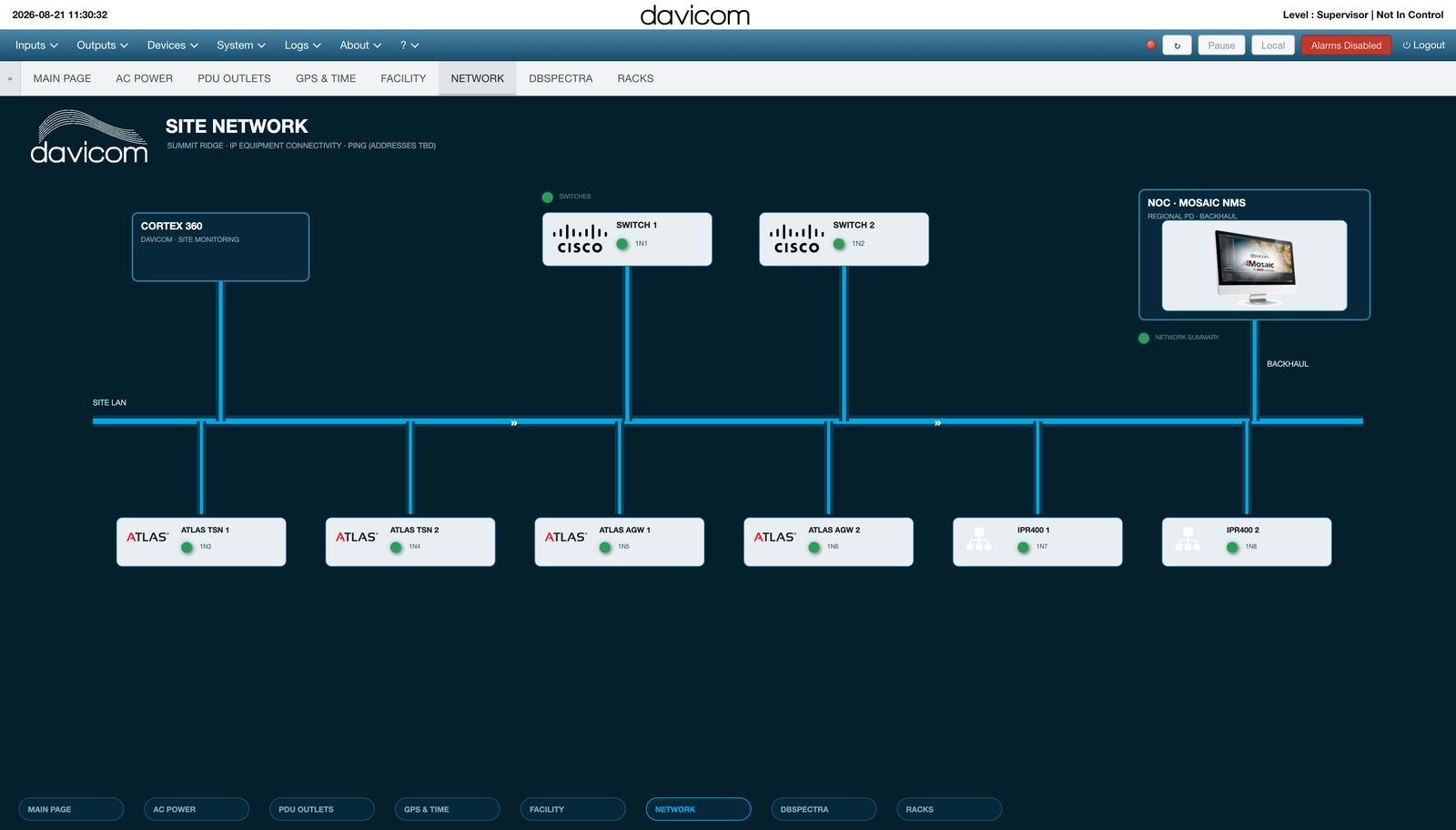Click the Local button
Screen dimensions: 1456x830
point(1273,46)
